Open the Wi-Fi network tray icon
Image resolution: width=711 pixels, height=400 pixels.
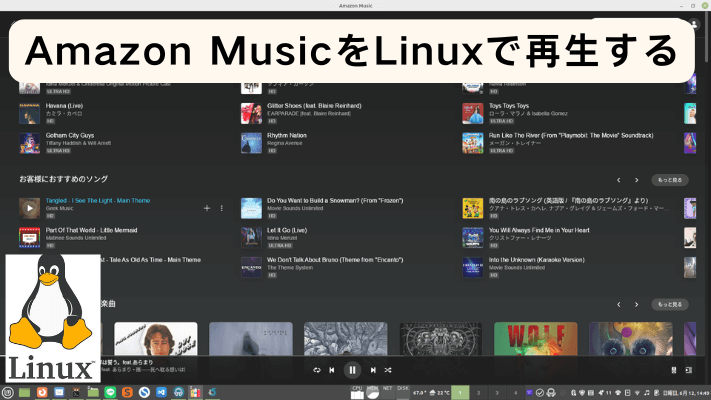click(x=637, y=393)
